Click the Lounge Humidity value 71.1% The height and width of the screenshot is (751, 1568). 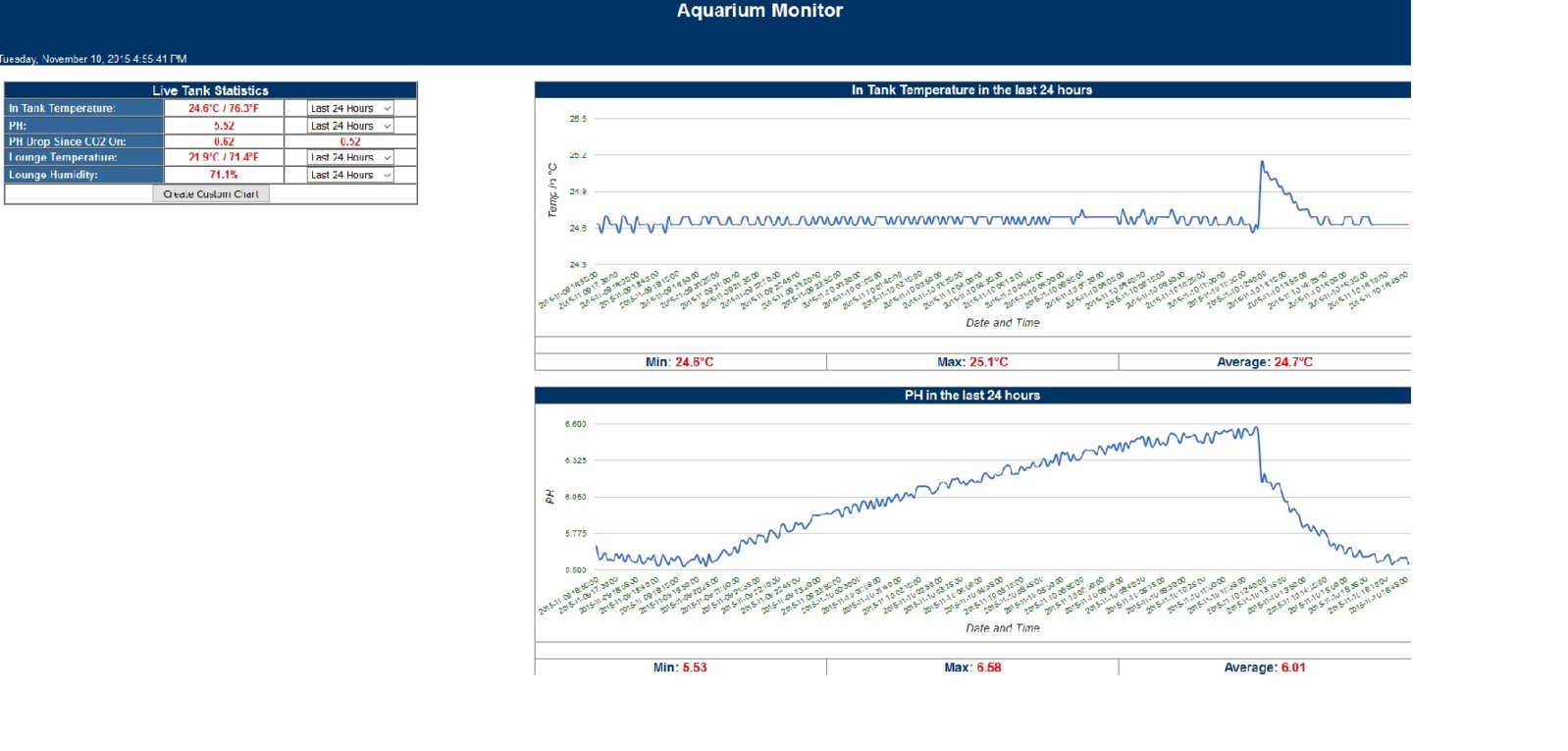[x=224, y=175]
